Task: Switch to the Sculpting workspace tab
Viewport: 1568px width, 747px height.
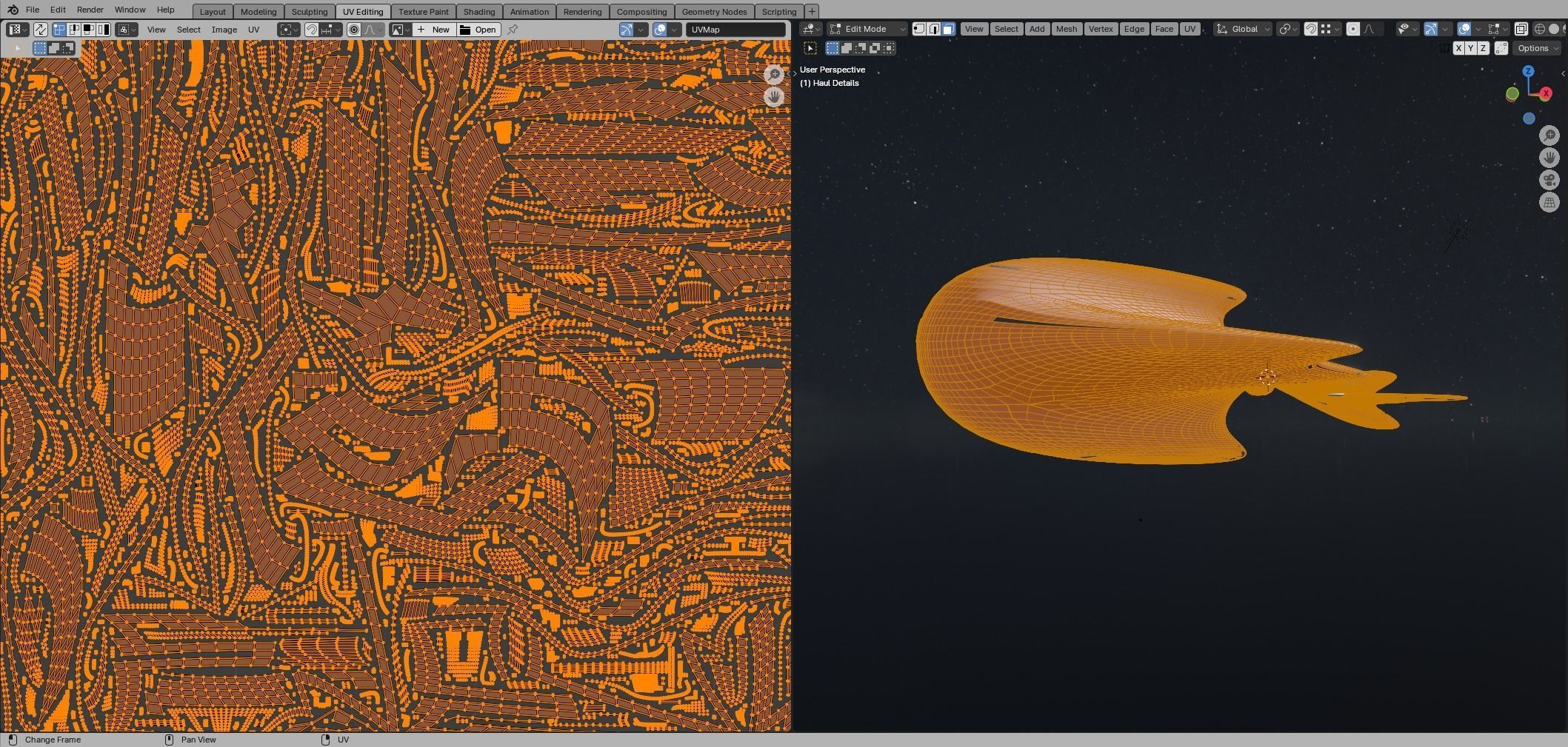Action: (x=310, y=11)
